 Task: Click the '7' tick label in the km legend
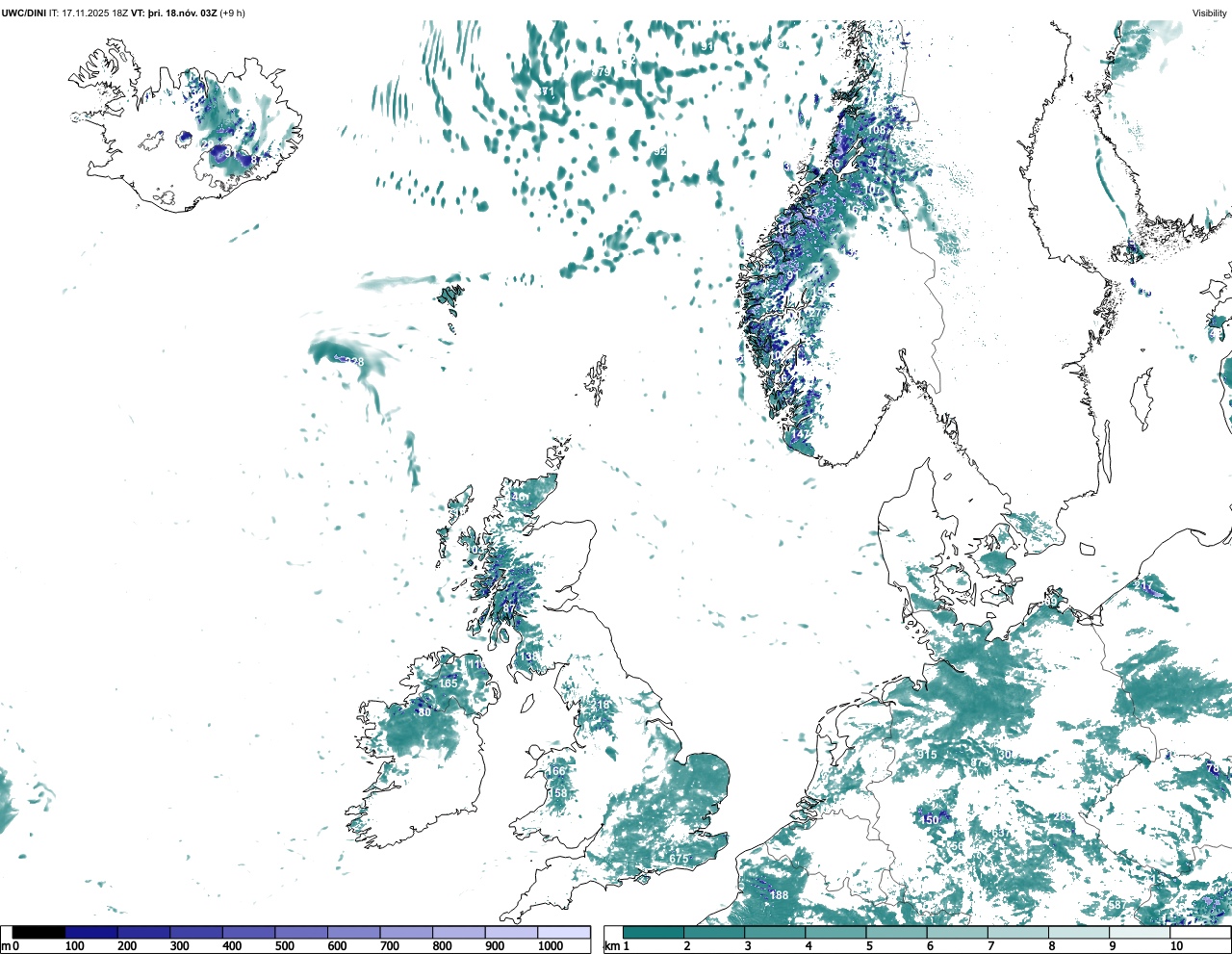point(990,946)
